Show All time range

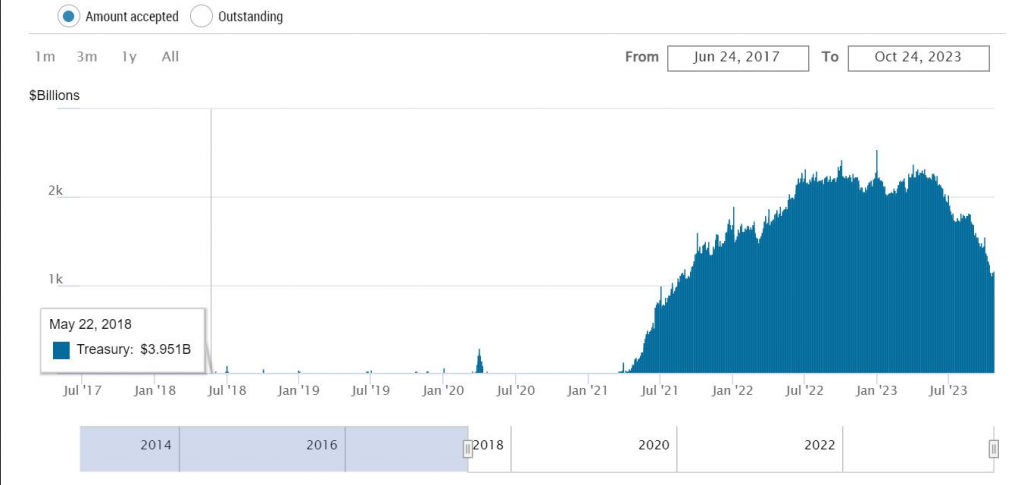pyautogui.click(x=170, y=56)
